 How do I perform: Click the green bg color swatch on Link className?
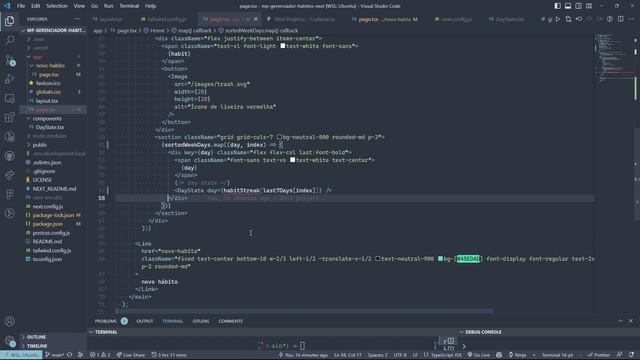440,259
